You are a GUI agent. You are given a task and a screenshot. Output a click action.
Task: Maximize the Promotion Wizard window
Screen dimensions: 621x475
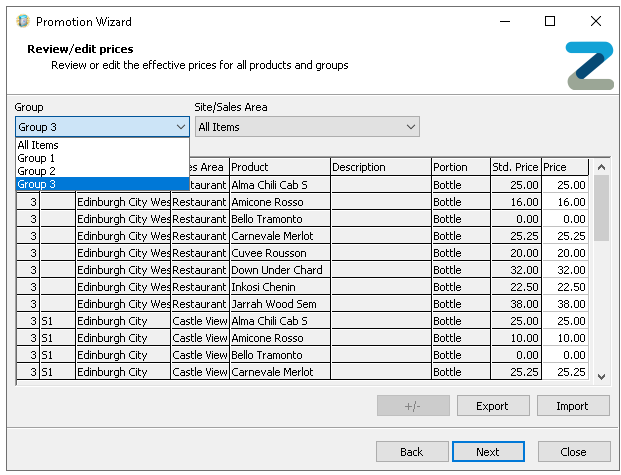coord(550,21)
